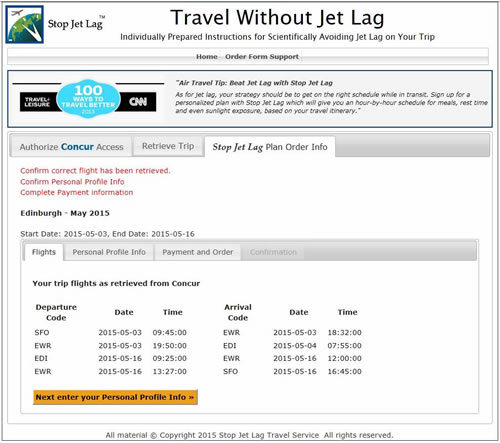Click Confirm correct flight has been retrieved text
This screenshot has width=500, height=443.
[95, 171]
